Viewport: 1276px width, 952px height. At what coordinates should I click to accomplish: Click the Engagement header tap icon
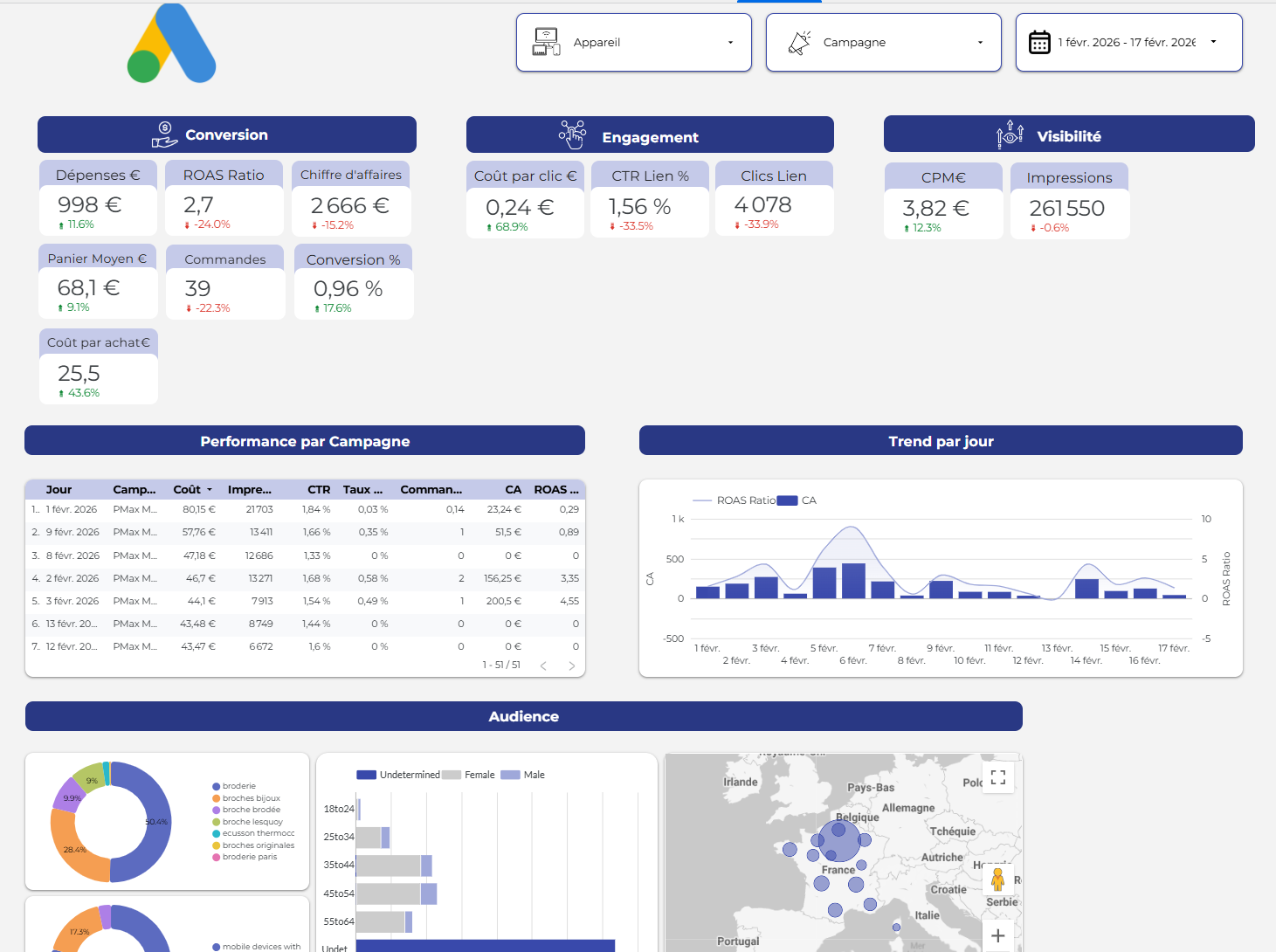coord(572,135)
